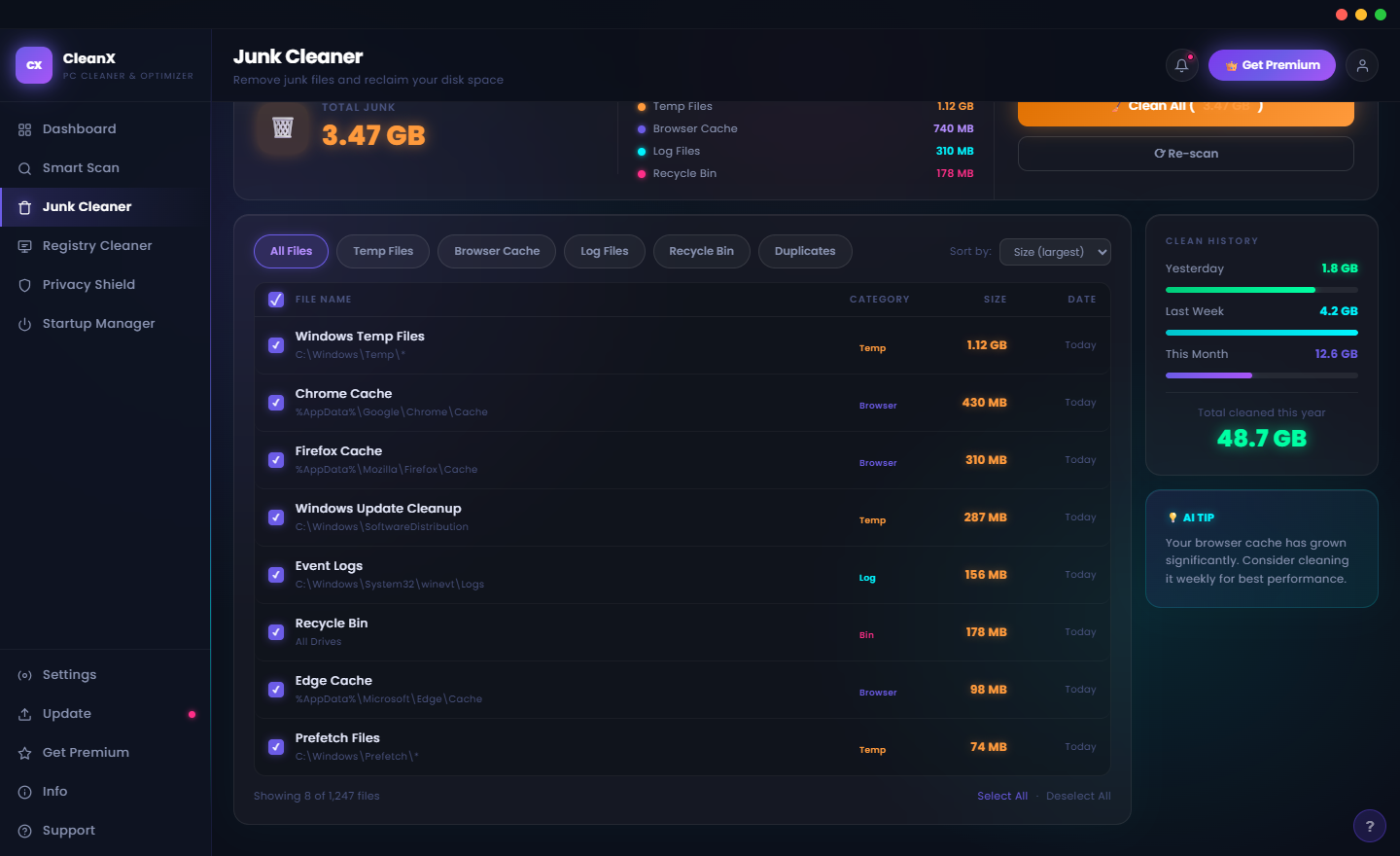Uncheck Edge Cache checkbox
Viewport: 1400px width, 856px height.
[x=276, y=690]
